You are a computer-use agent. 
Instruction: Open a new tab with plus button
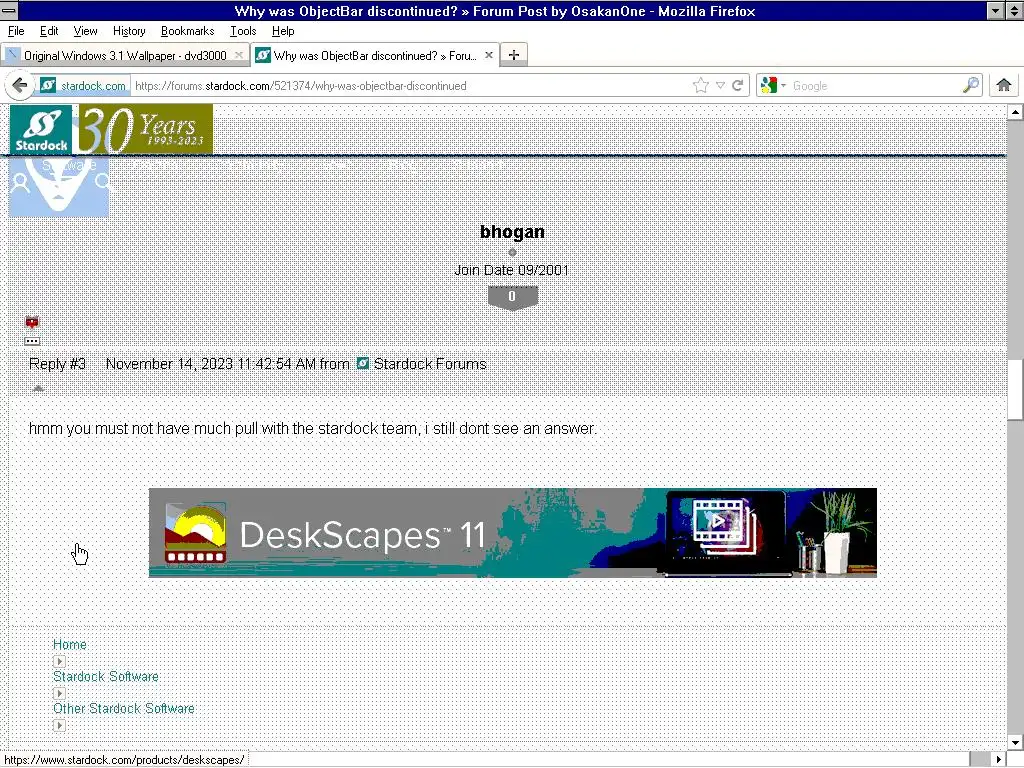pos(514,55)
